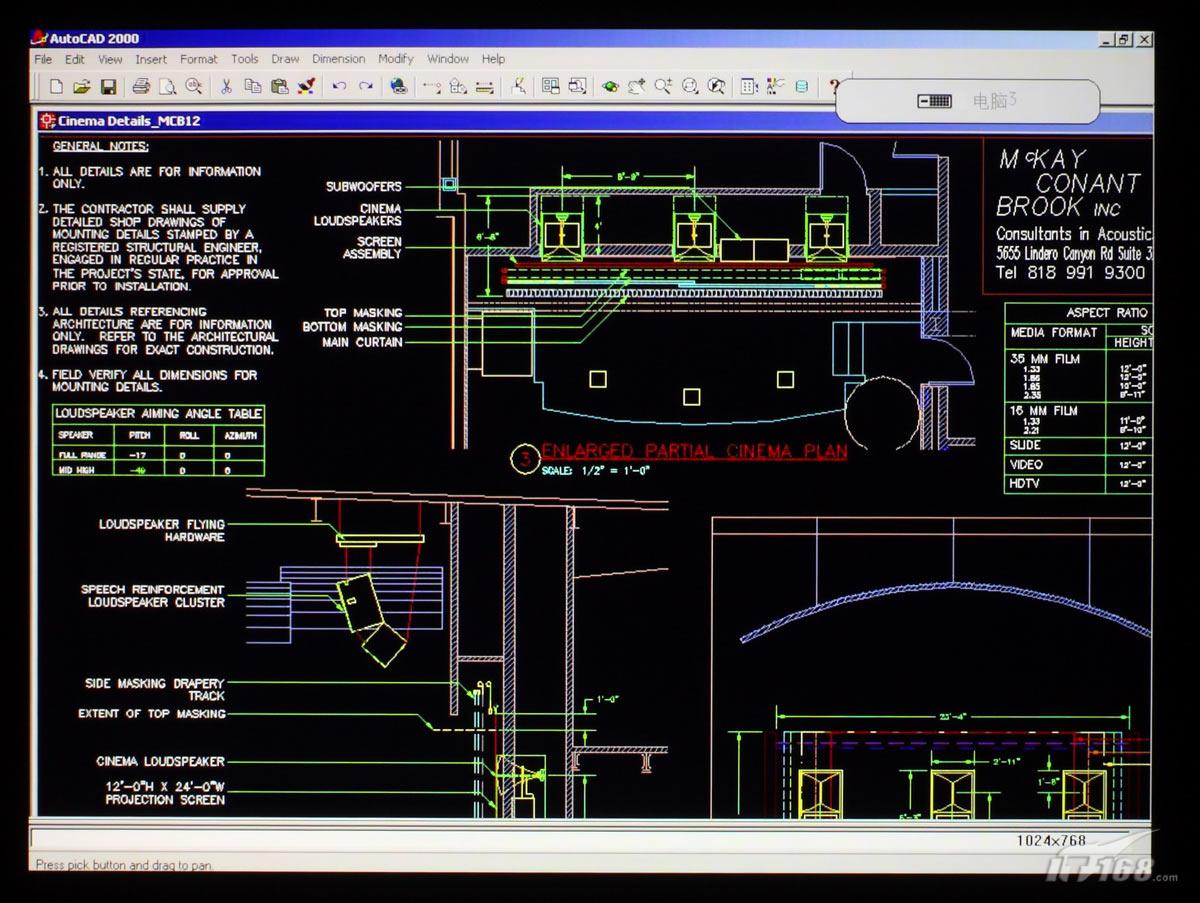Open the Draw menu
The image size is (1200, 903).
coord(285,60)
